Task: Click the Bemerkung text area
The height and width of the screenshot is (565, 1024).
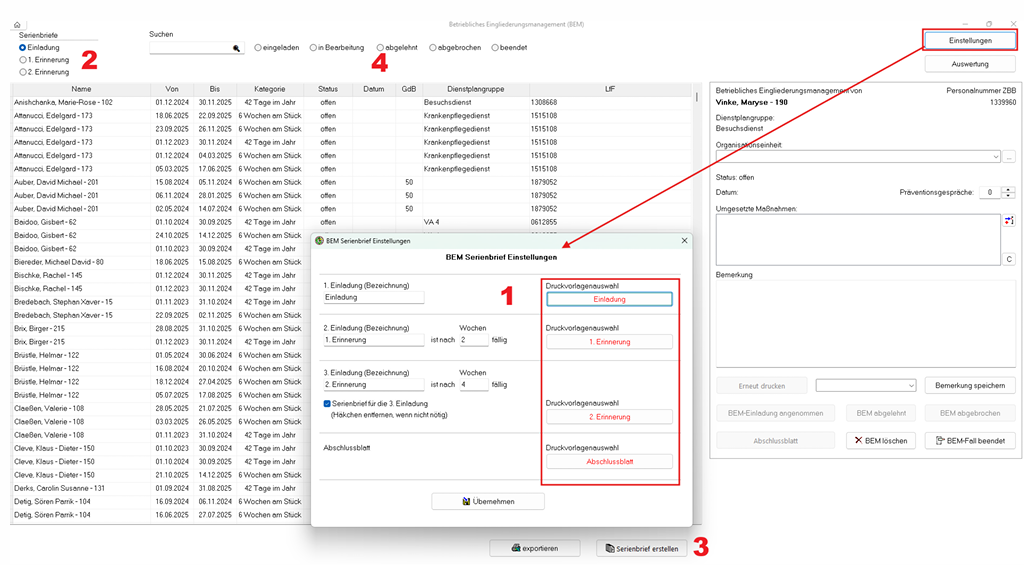Action: [x=866, y=324]
